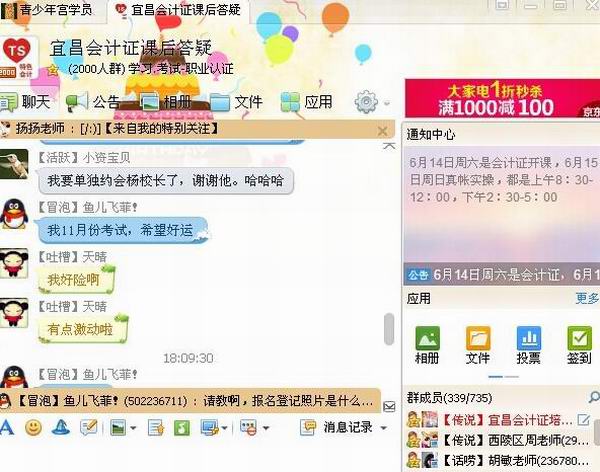Expand the screenshot tool dropdown arrow
This screenshot has width=600, height=472.
click(224, 428)
